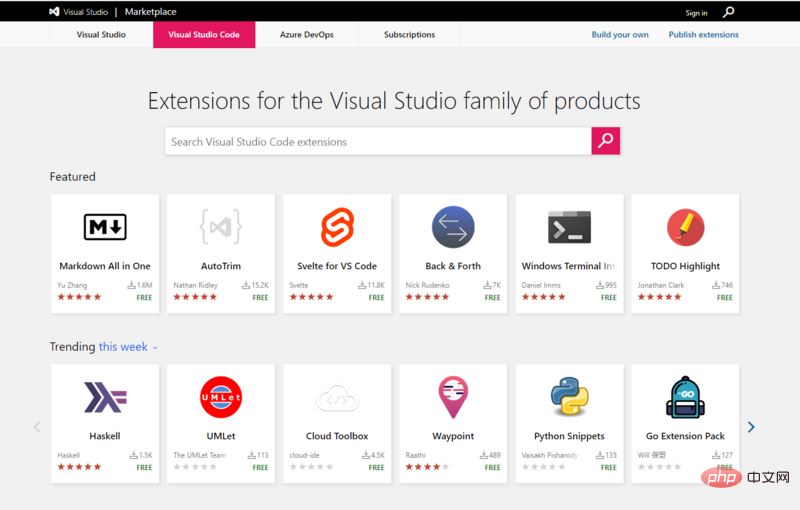Open the Python Snippets logo icon
Image resolution: width=800 pixels, height=510 pixels.
(x=569, y=397)
